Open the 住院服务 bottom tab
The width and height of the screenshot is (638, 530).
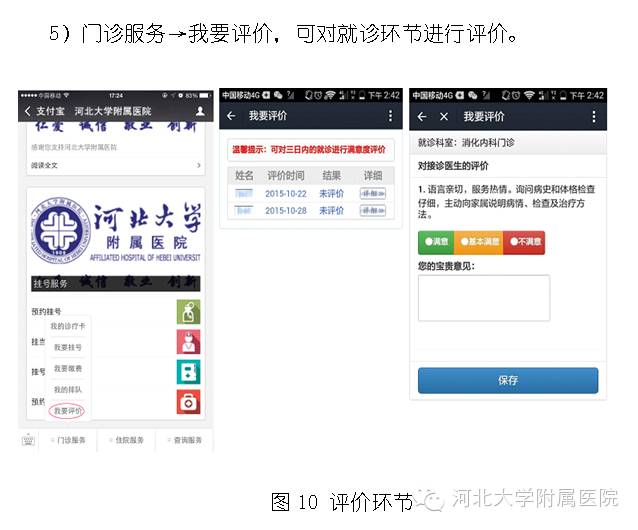pos(127,440)
